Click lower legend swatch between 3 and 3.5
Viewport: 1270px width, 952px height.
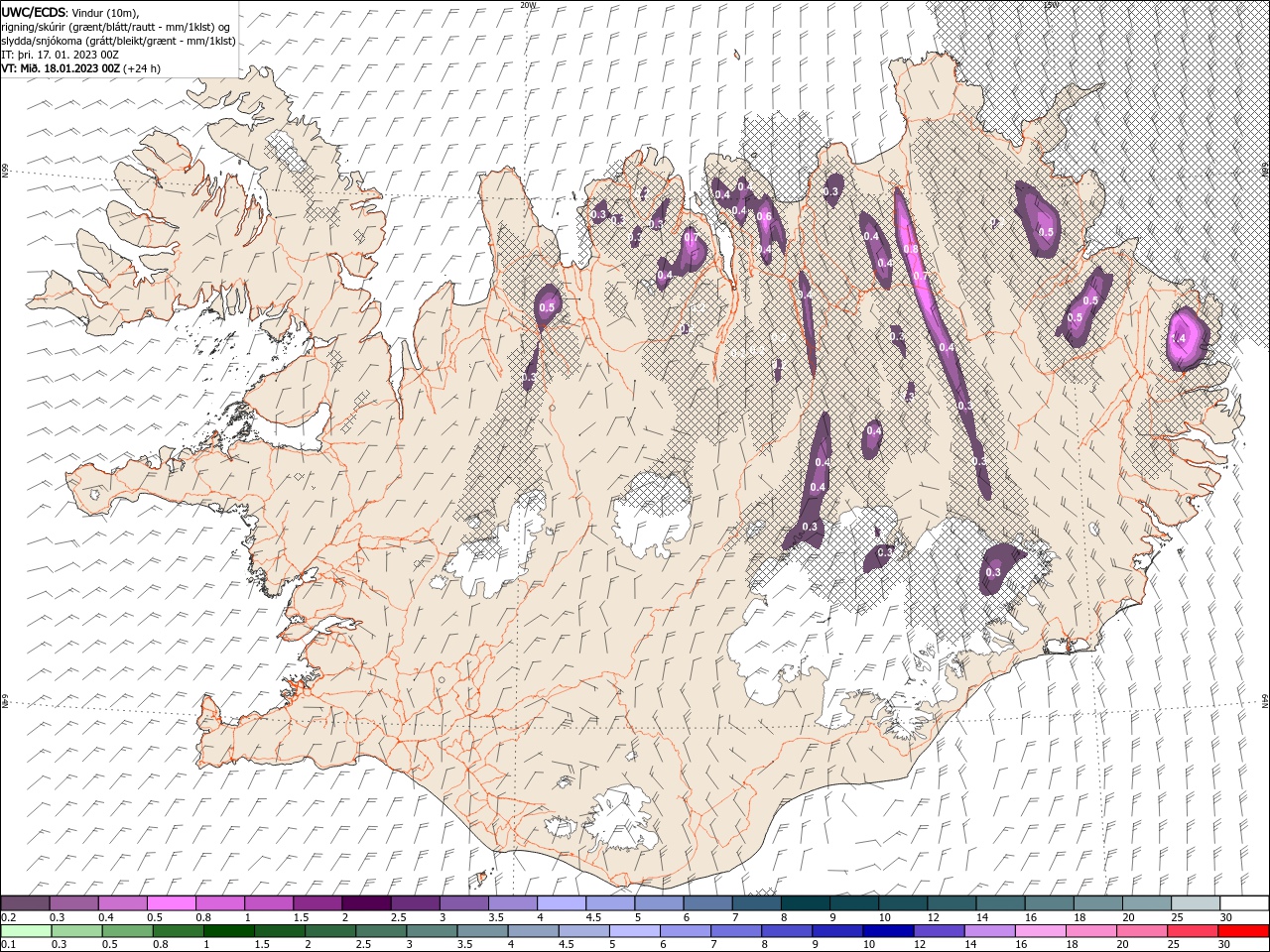pos(432,931)
